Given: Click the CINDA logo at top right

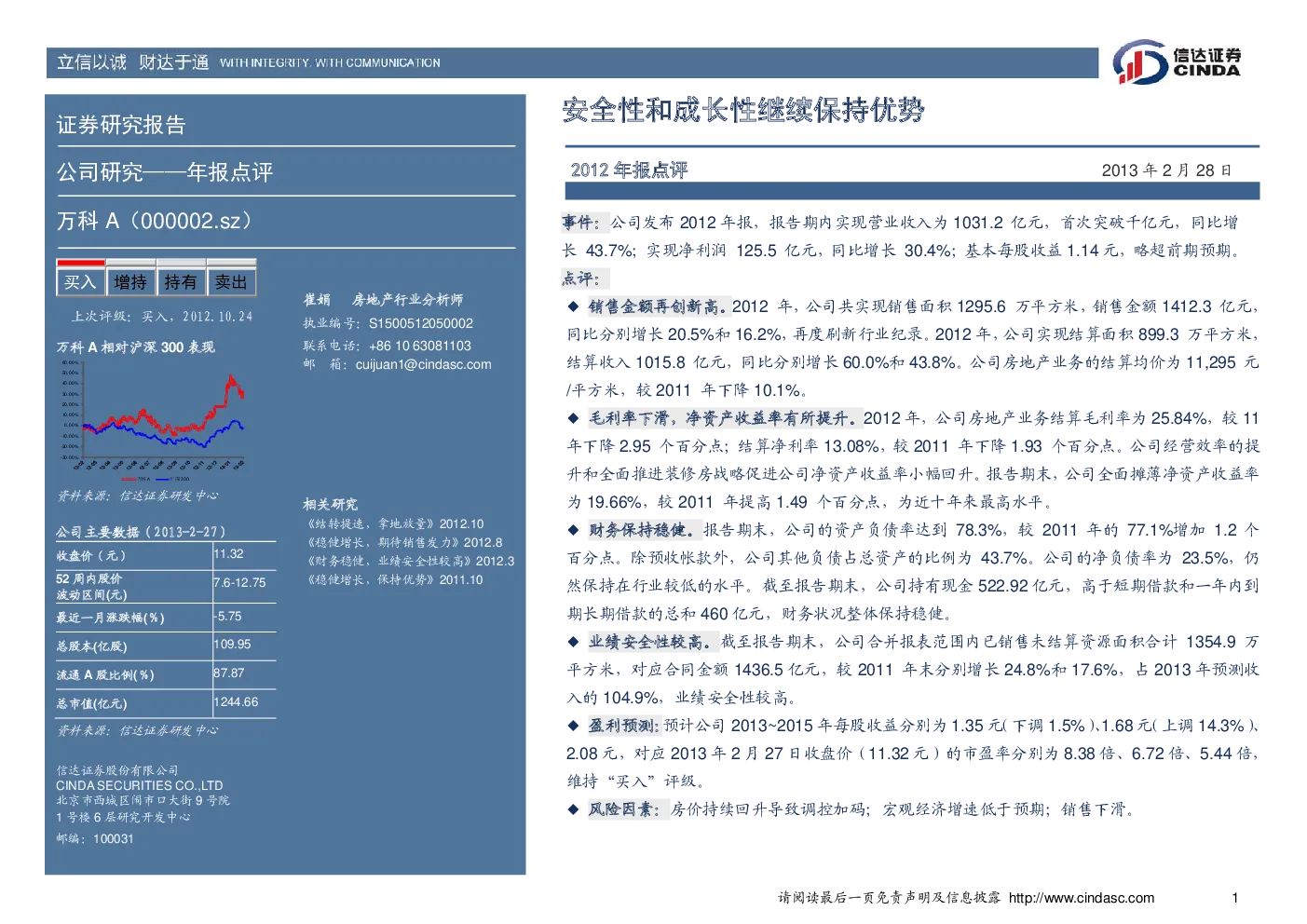Looking at the screenshot, I should click(1177, 61).
